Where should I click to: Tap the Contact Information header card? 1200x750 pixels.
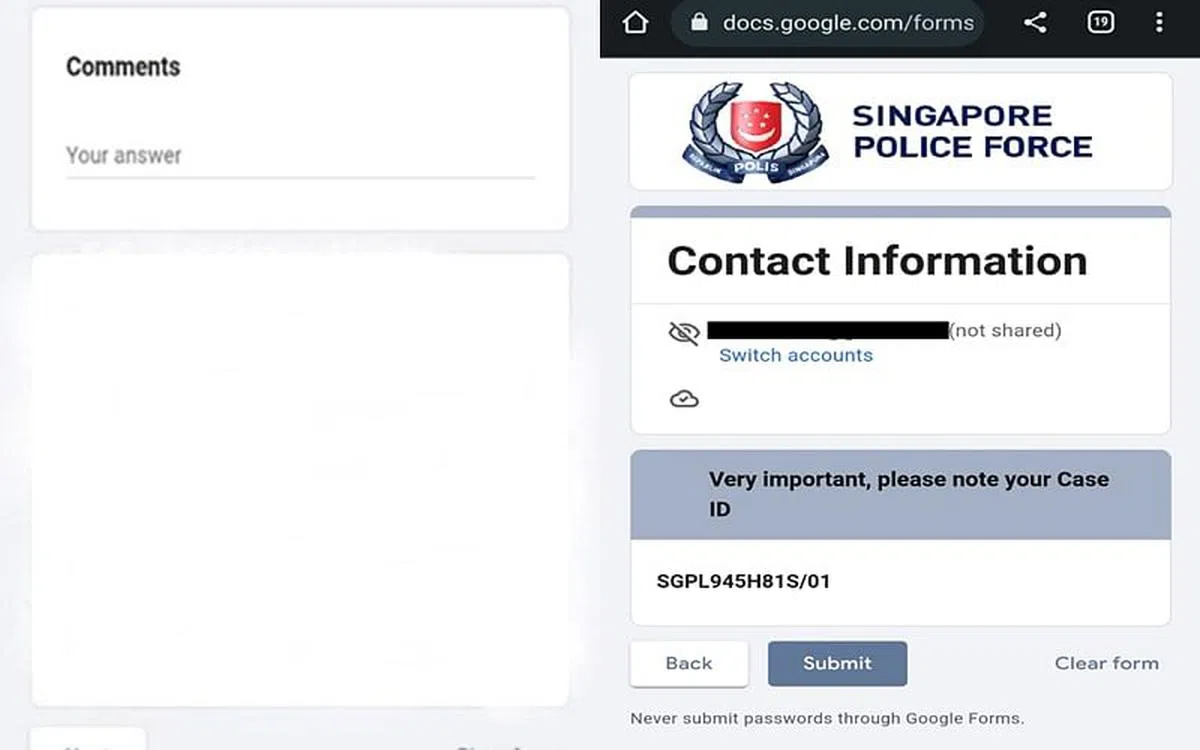pos(877,260)
